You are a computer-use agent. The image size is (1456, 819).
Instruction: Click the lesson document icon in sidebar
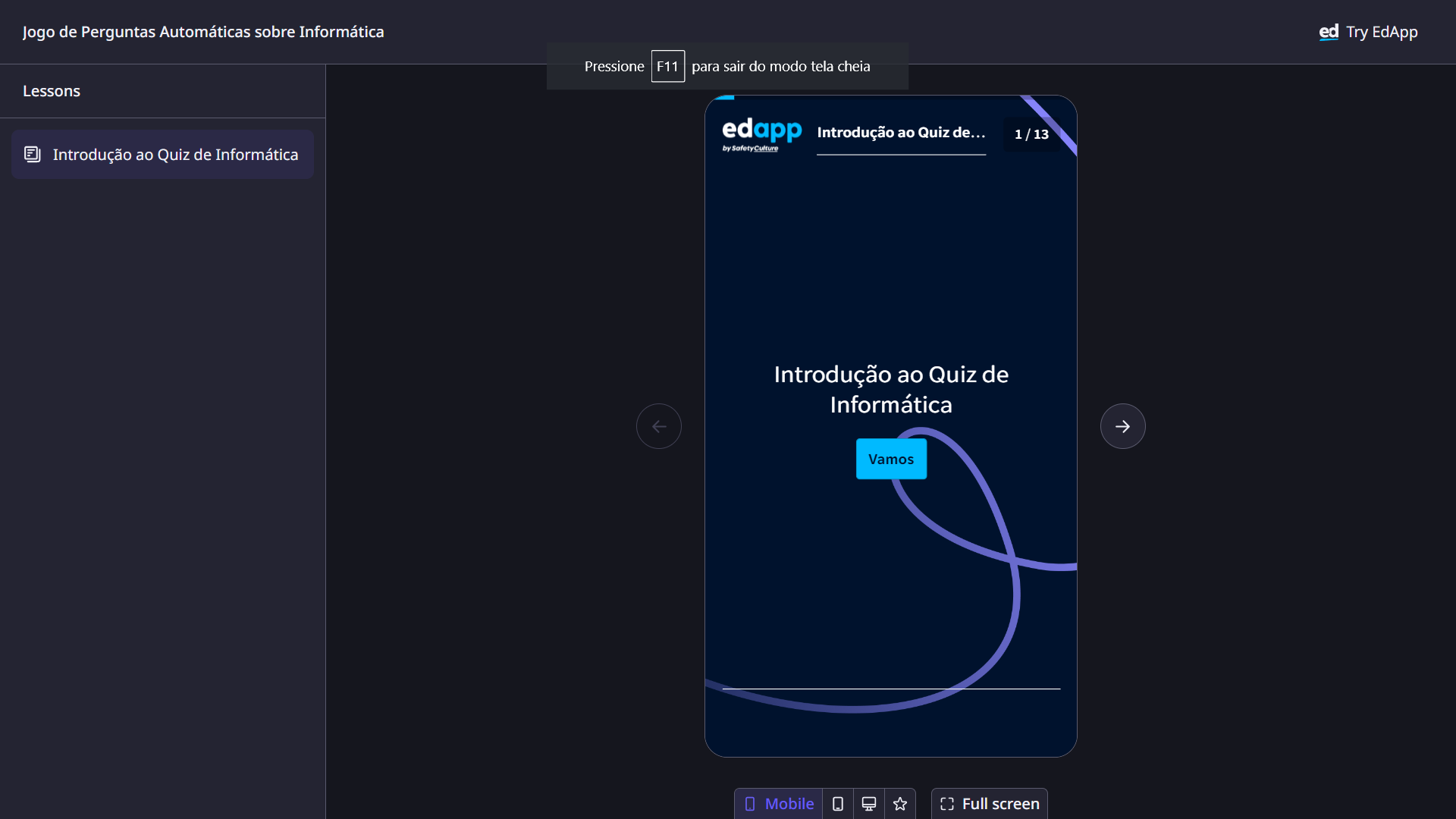tap(32, 155)
